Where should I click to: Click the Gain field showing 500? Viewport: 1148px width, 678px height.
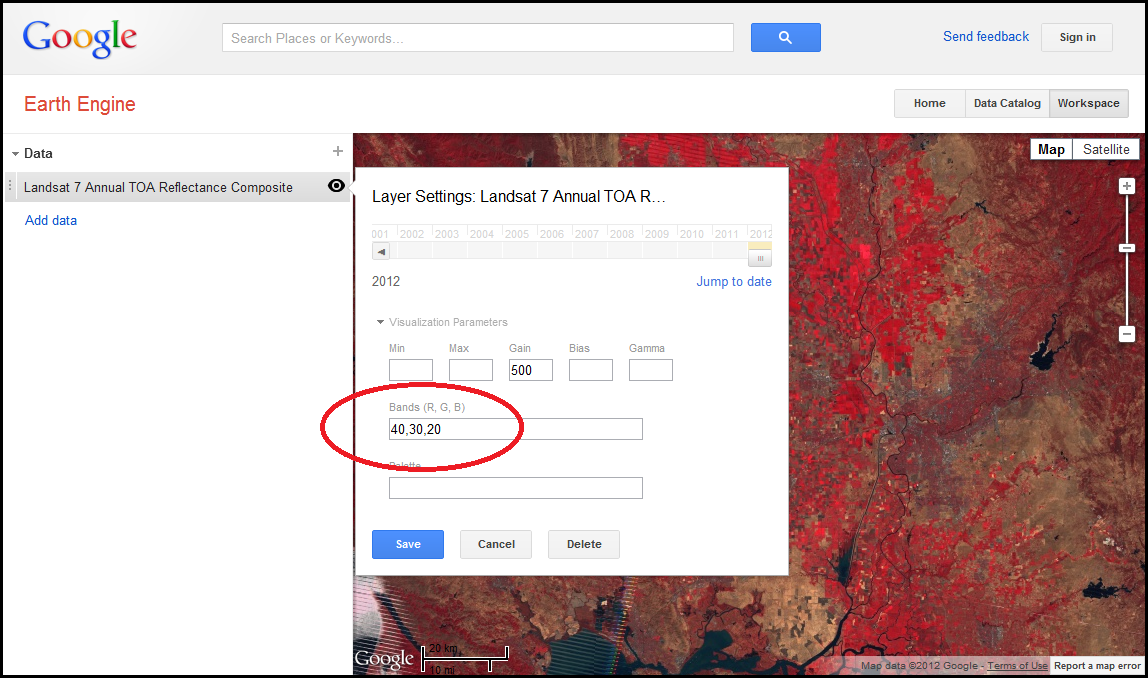pos(531,370)
